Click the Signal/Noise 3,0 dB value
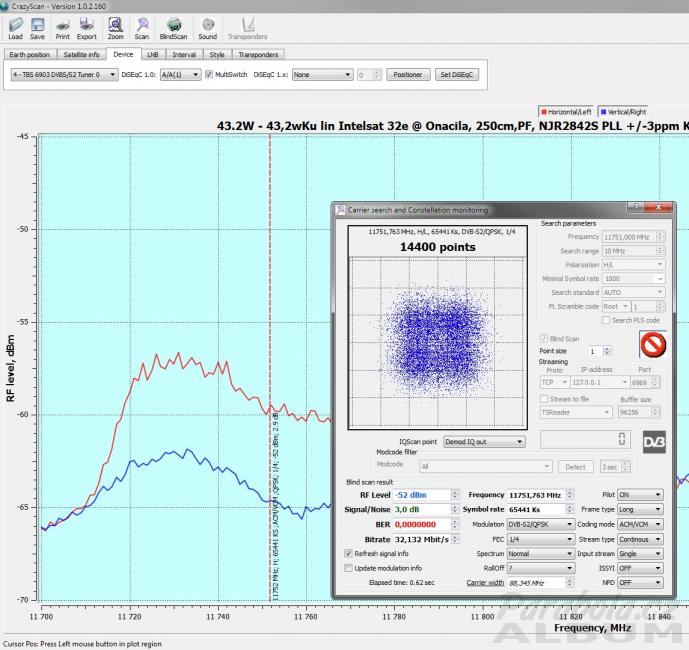Screen dimensions: 689x650 422,509
